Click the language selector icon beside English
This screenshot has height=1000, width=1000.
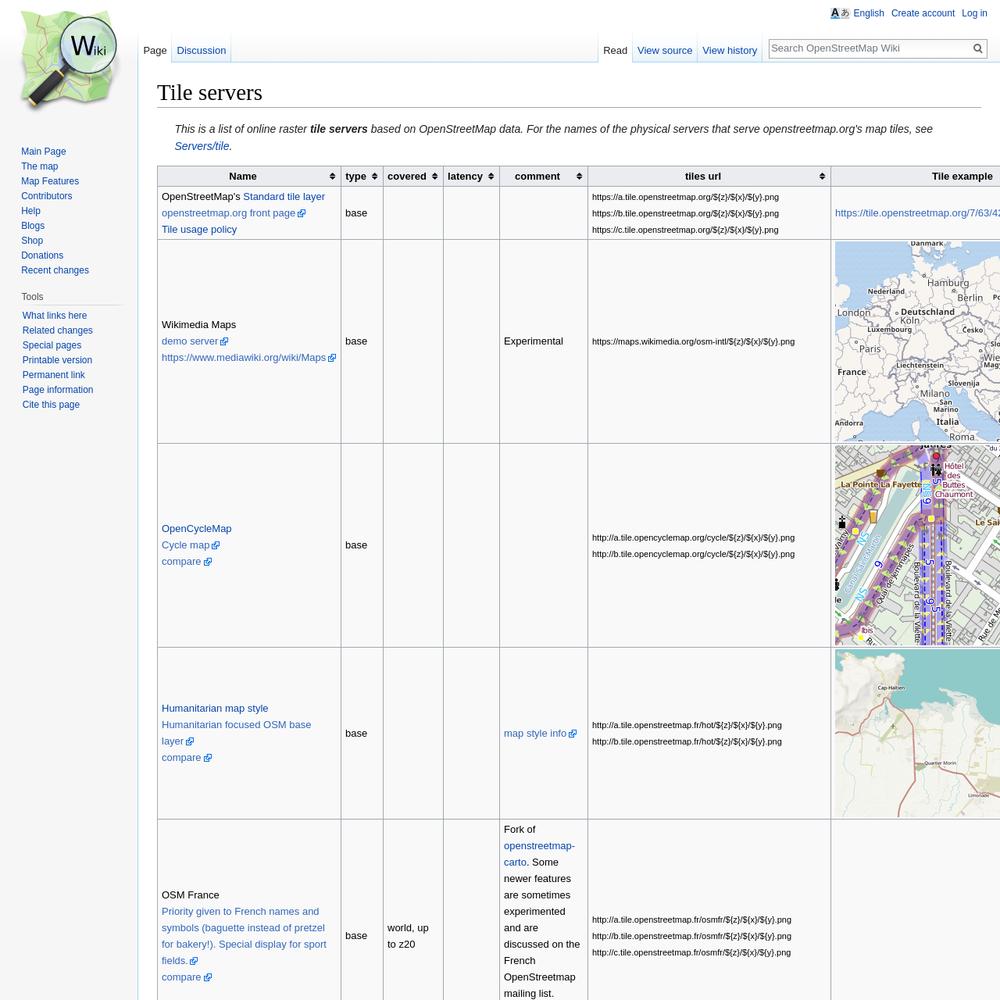coord(839,13)
